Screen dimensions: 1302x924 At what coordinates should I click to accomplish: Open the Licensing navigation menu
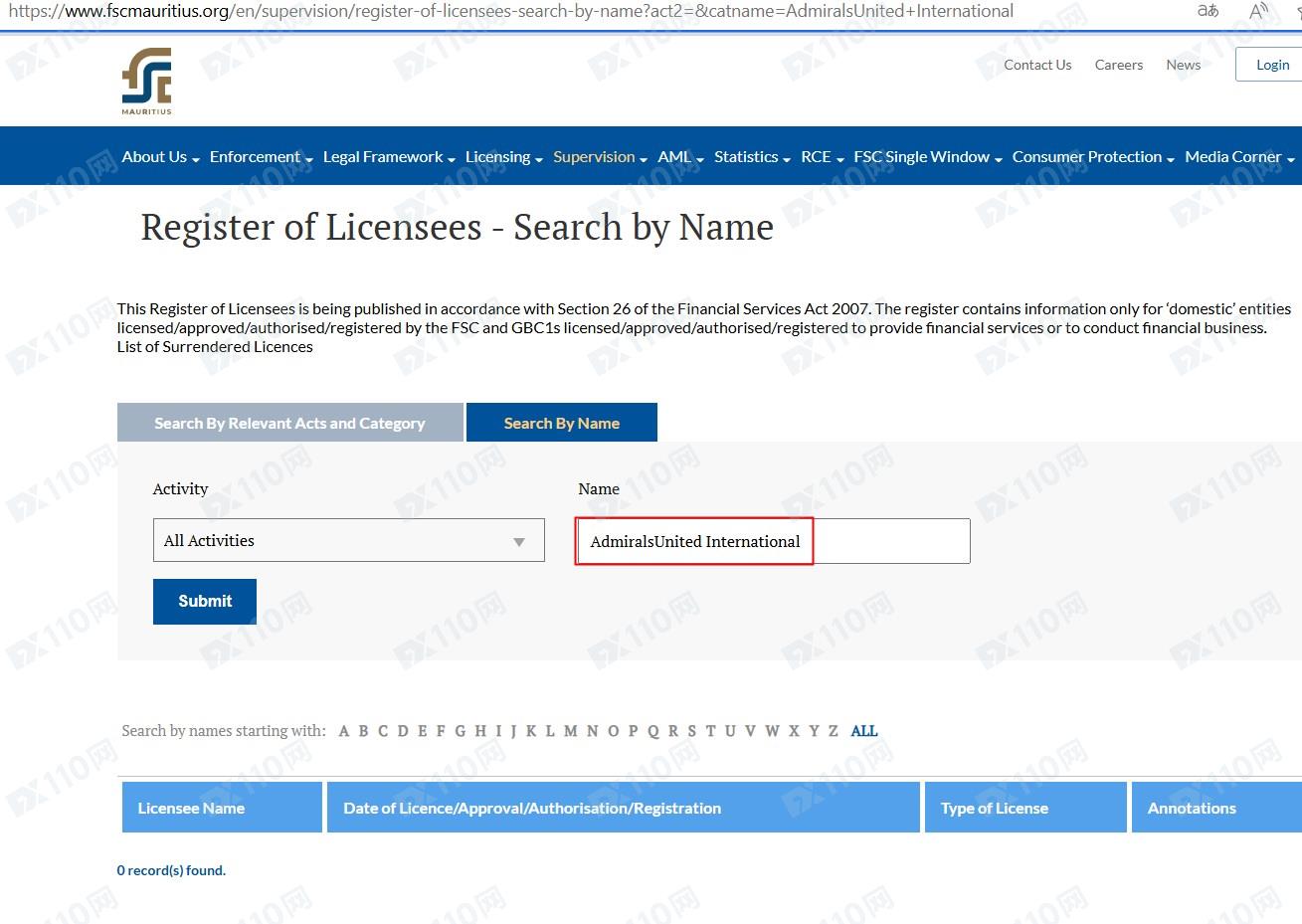tap(503, 157)
